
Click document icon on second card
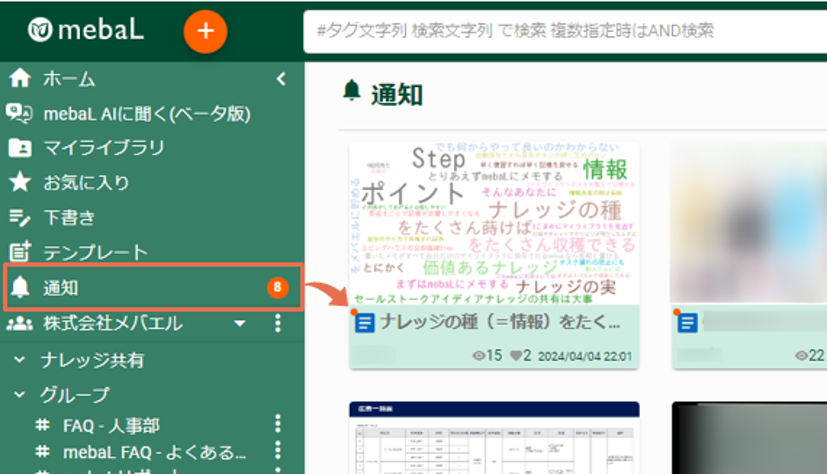tap(687, 323)
